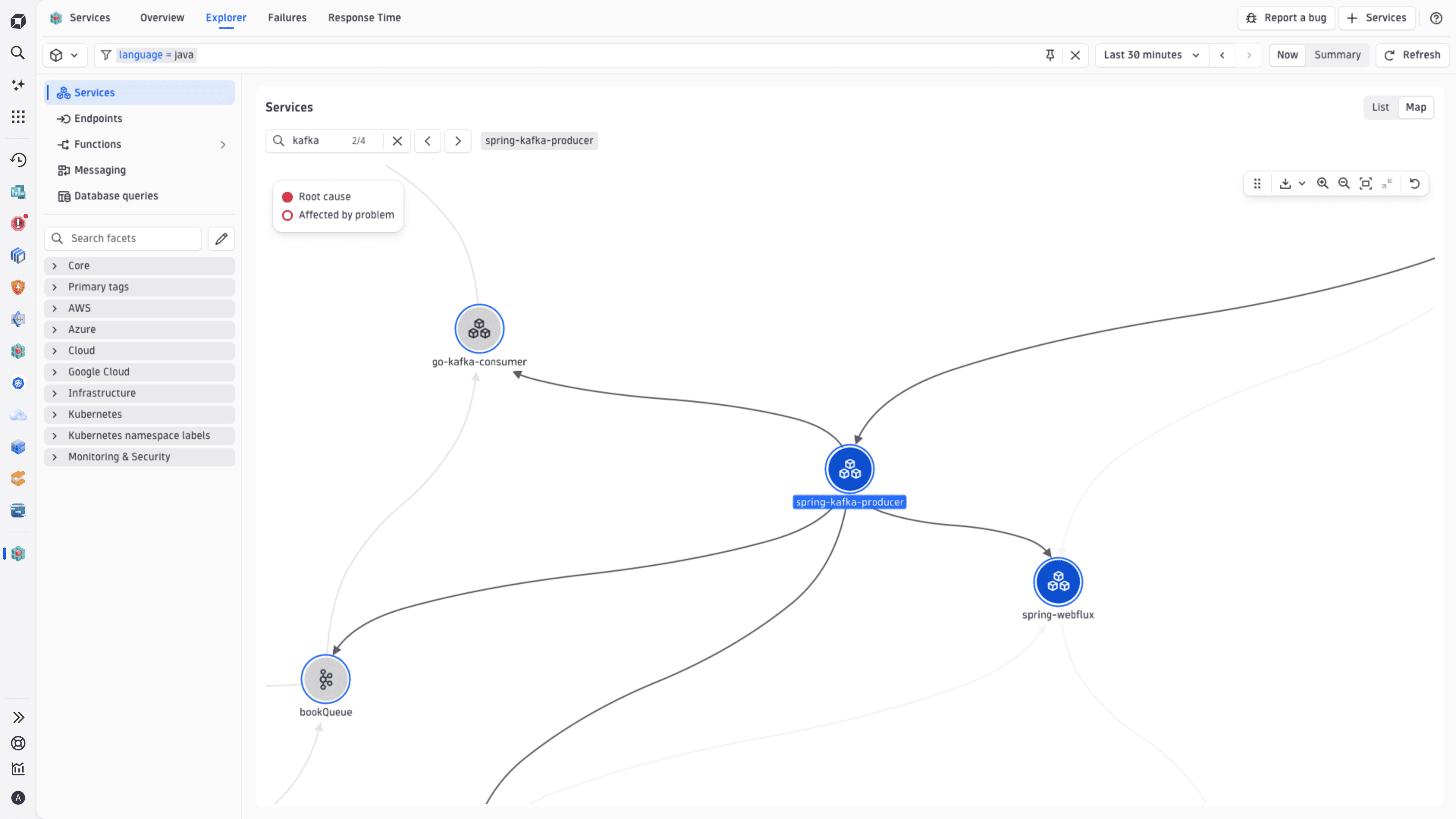
Task: Switch to Map view
Action: (1415, 107)
